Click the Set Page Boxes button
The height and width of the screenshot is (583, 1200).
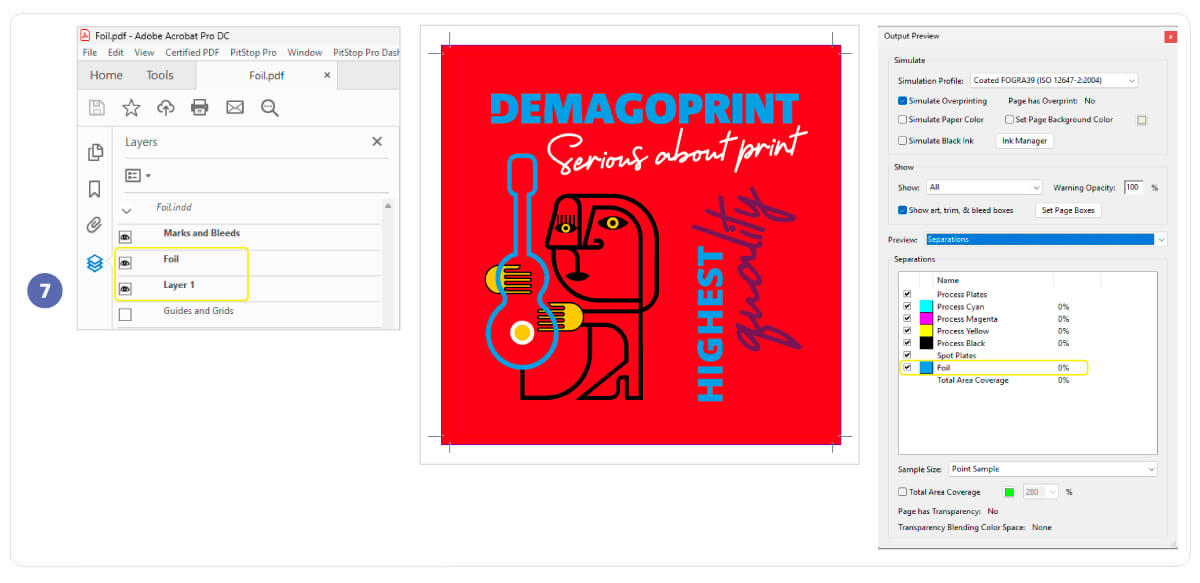point(1069,210)
